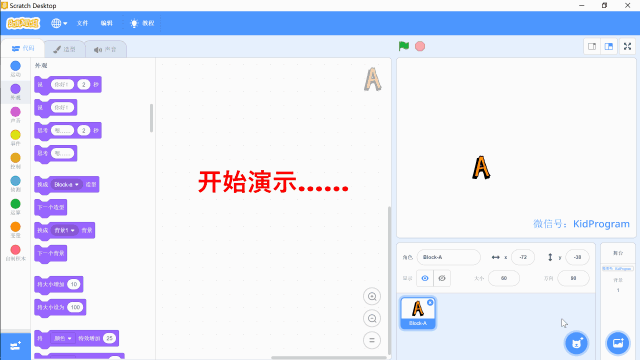Viewport: 640px width, 360px height.
Task: Switch to the 代码 (Code) tab
Action: point(23,48)
